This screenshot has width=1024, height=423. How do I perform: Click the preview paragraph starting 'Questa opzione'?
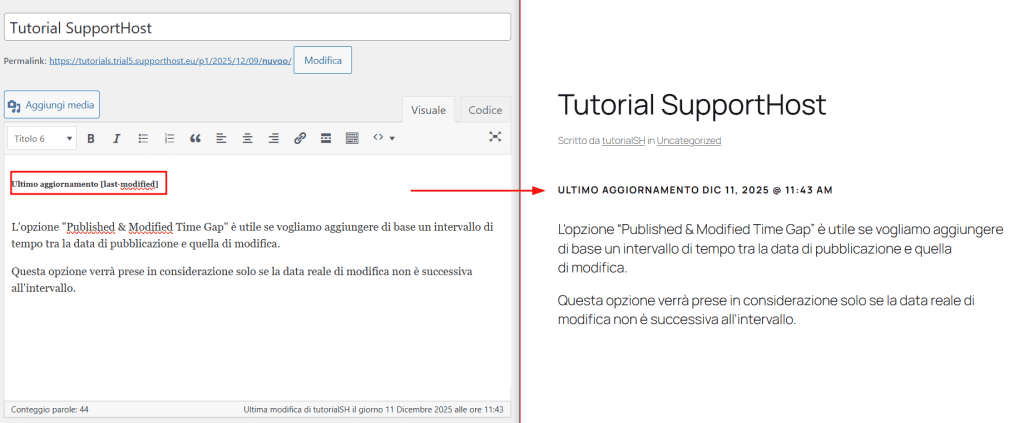point(767,310)
